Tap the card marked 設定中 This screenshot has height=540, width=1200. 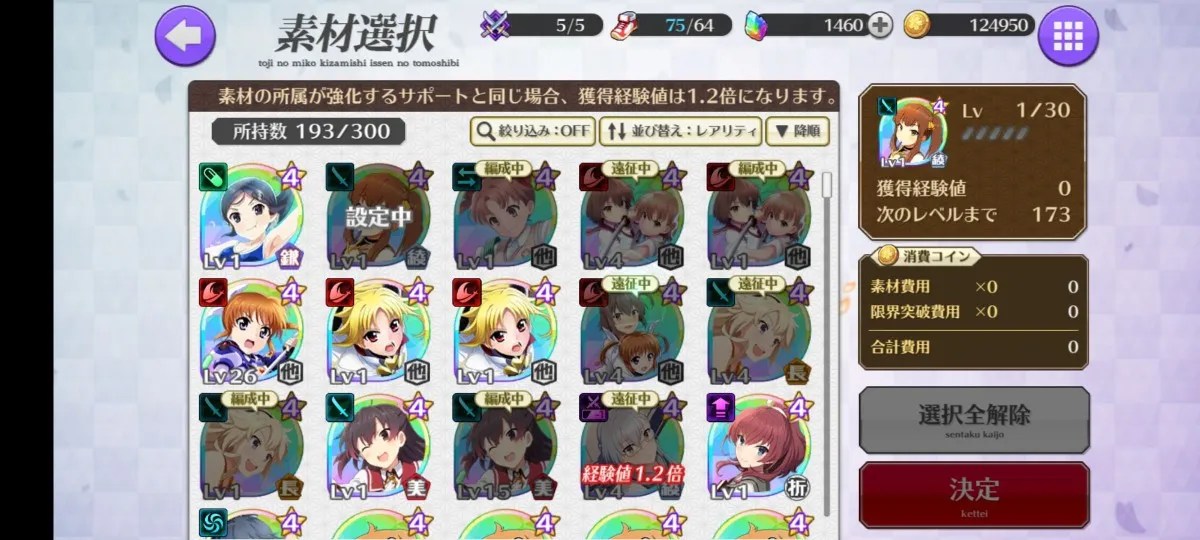pyautogui.click(x=380, y=217)
